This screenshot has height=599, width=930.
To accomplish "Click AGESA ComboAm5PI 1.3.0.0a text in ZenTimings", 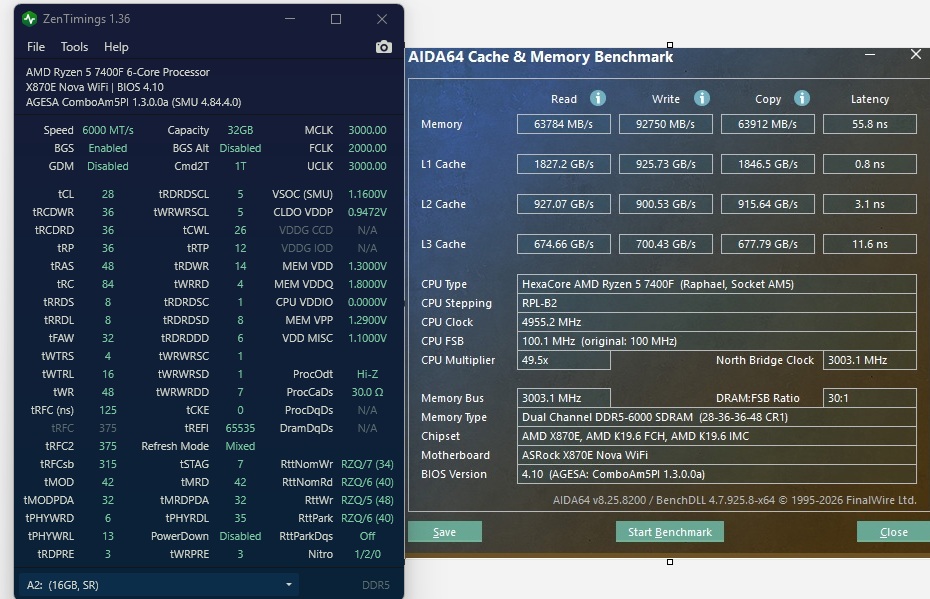I will click(x=133, y=102).
